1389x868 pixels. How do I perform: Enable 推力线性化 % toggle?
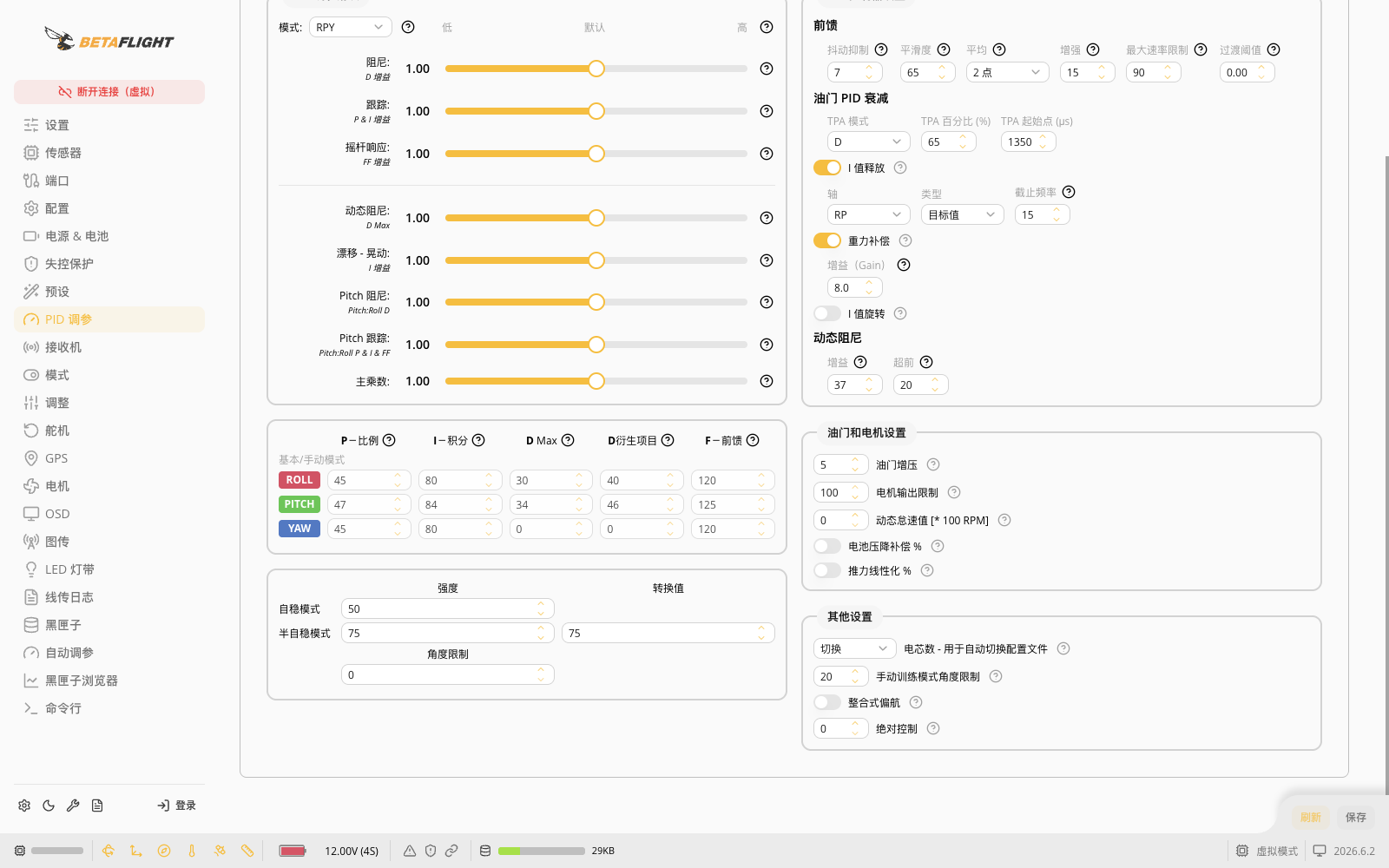click(827, 570)
